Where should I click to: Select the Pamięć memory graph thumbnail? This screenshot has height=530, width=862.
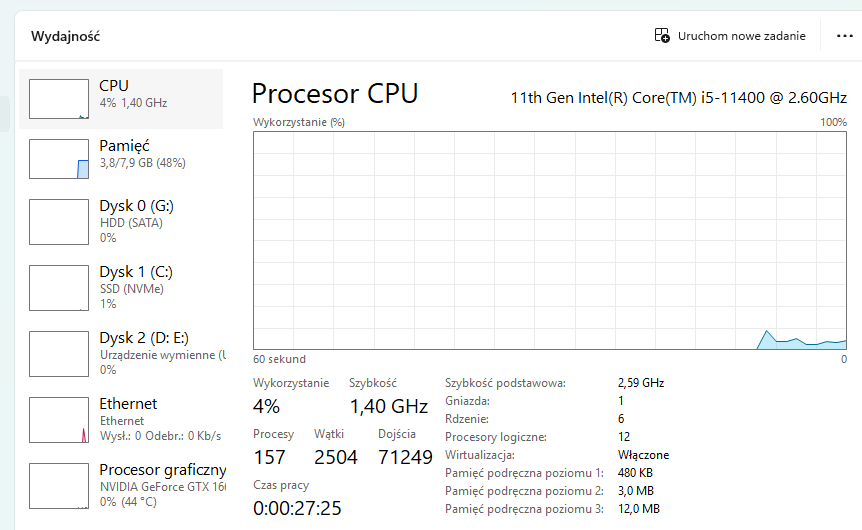pyautogui.click(x=59, y=159)
